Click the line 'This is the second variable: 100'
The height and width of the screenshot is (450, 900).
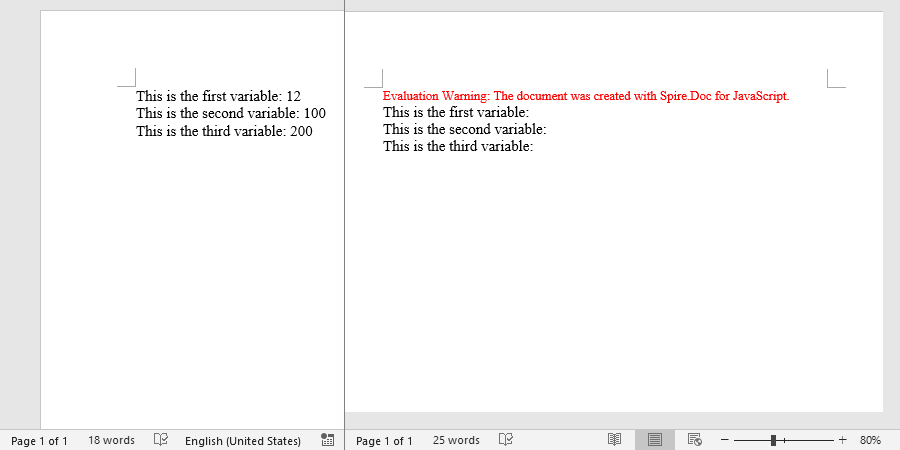(231, 113)
